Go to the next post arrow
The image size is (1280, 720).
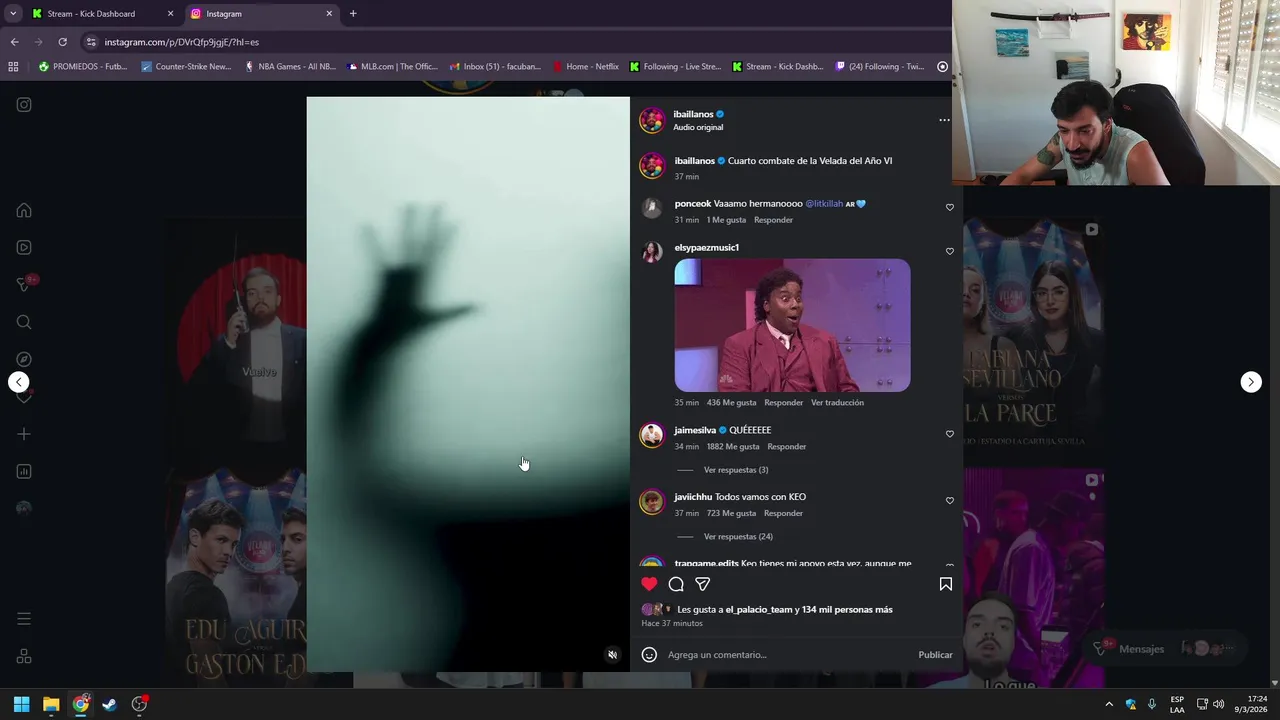tap(1251, 382)
